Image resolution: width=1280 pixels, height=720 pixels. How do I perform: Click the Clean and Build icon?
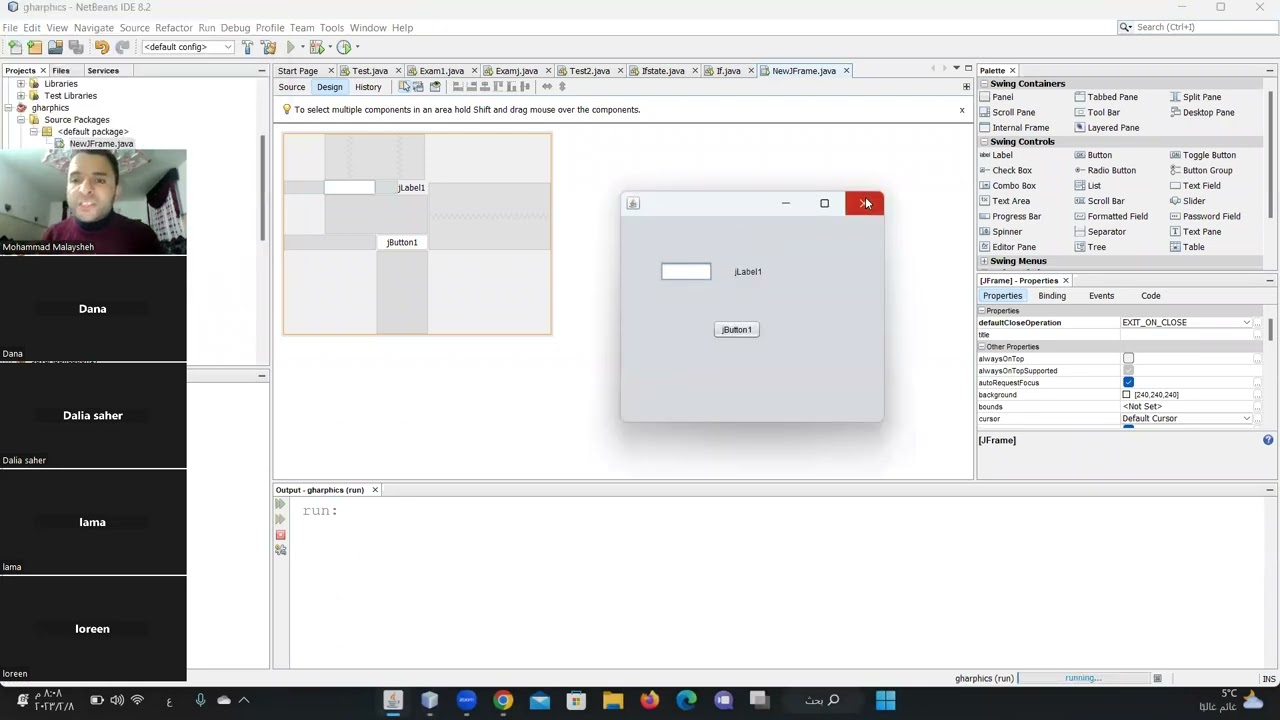268,47
